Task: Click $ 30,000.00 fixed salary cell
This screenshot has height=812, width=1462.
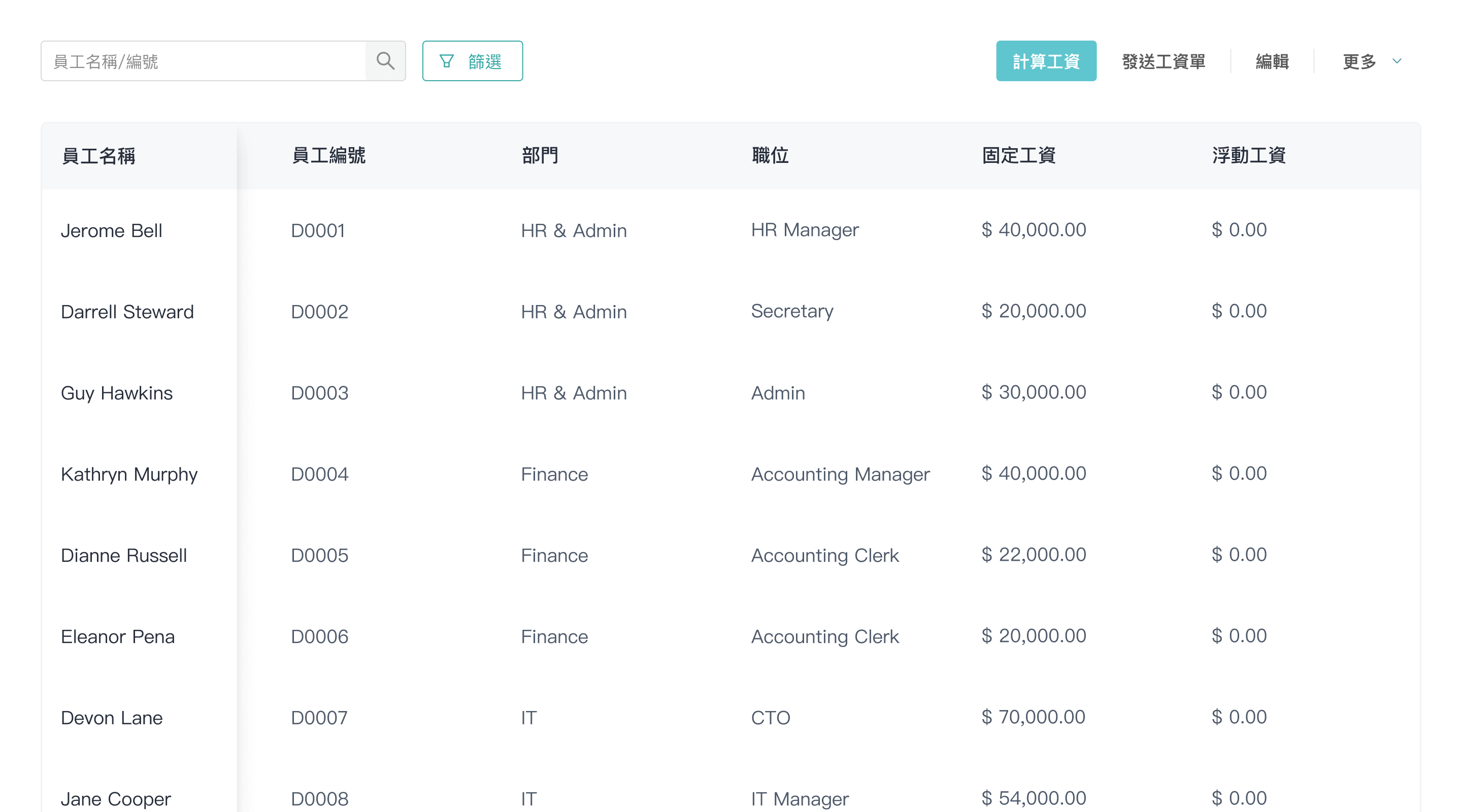Action: tap(1034, 392)
